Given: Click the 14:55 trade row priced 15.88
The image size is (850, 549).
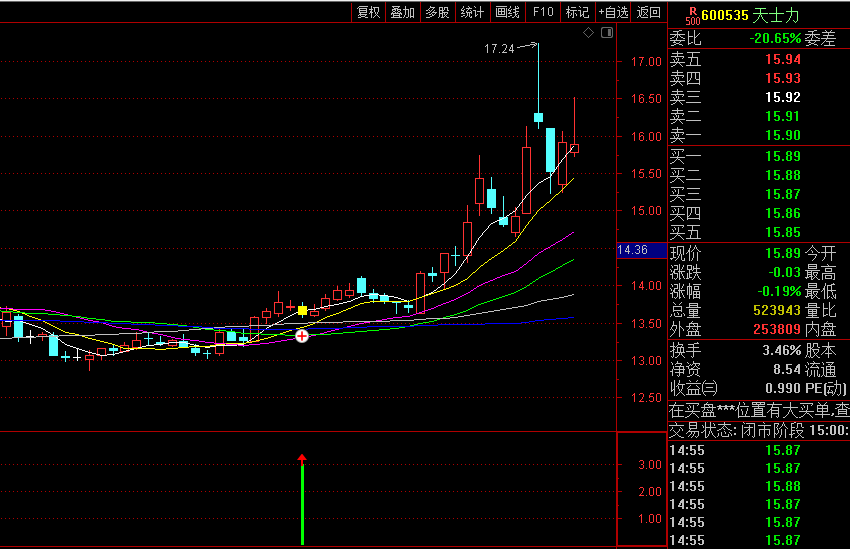Looking at the screenshot, I should pyautogui.click(x=759, y=486).
